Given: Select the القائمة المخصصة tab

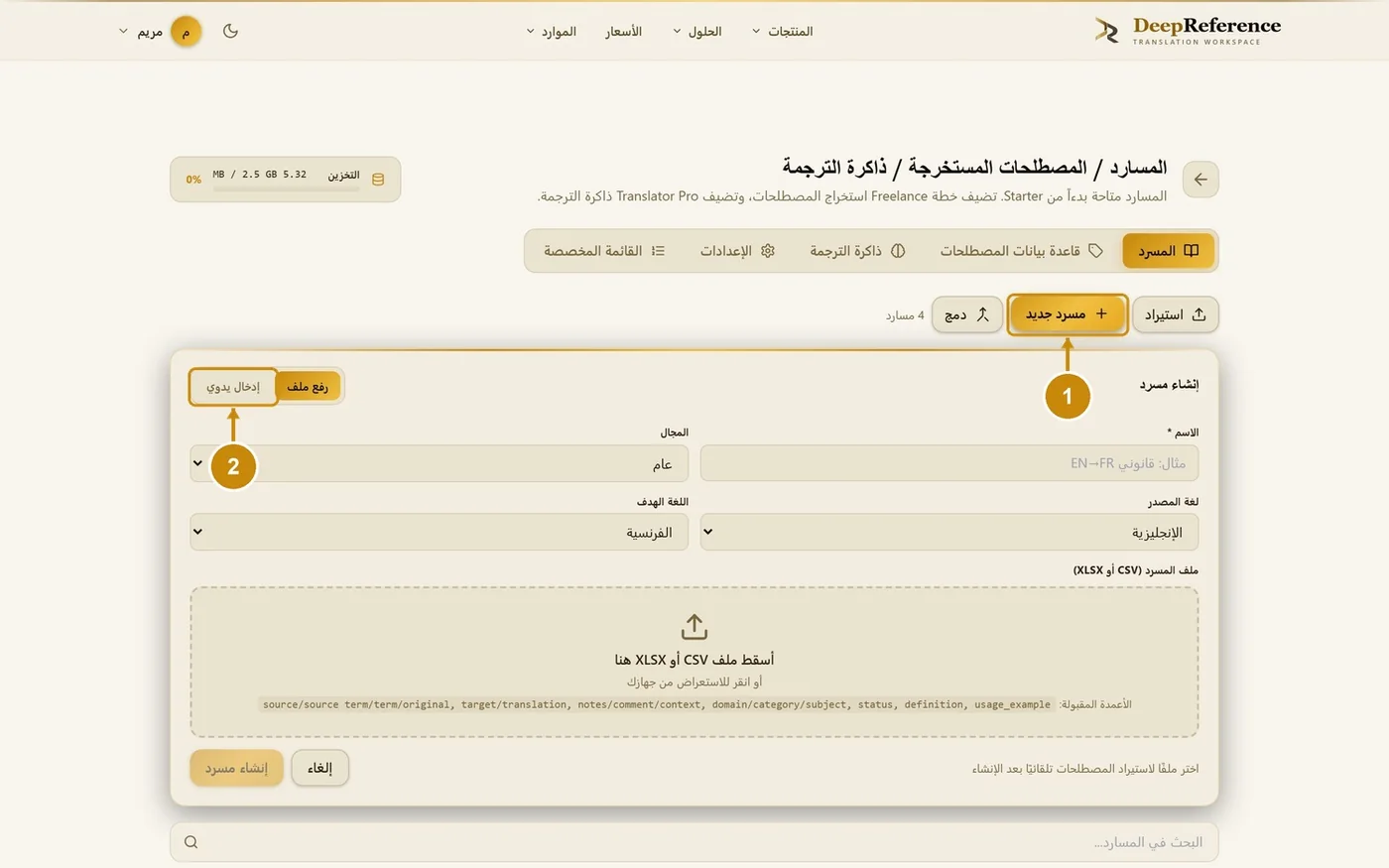Looking at the screenshot, I should 604,251.
